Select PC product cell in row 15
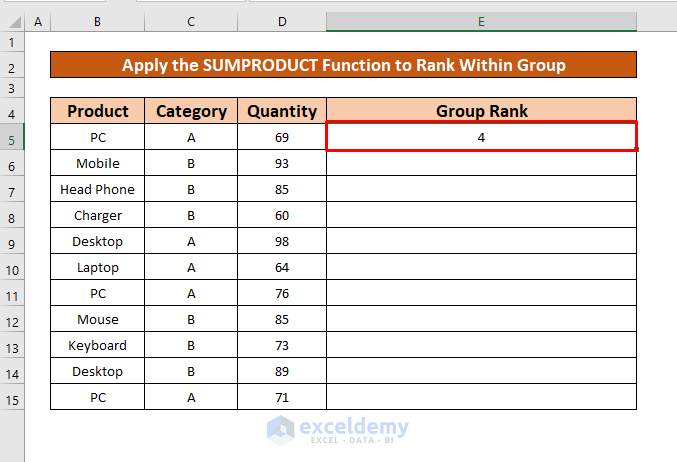 coord(98,397)
